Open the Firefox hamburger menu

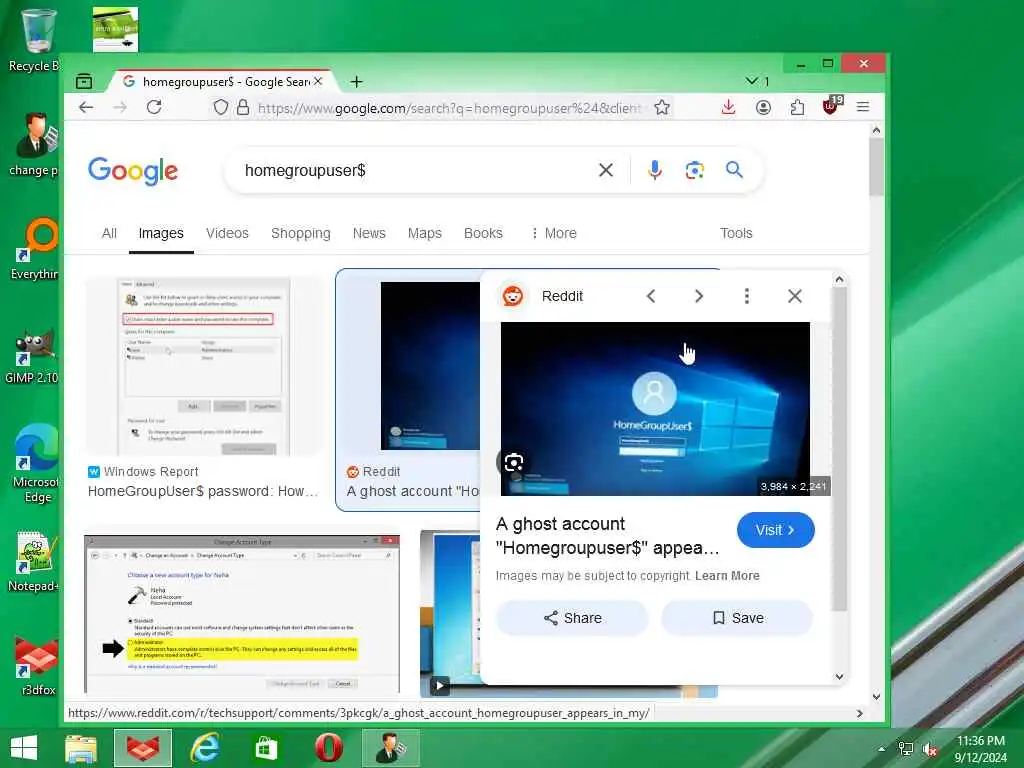click(863, 107)
